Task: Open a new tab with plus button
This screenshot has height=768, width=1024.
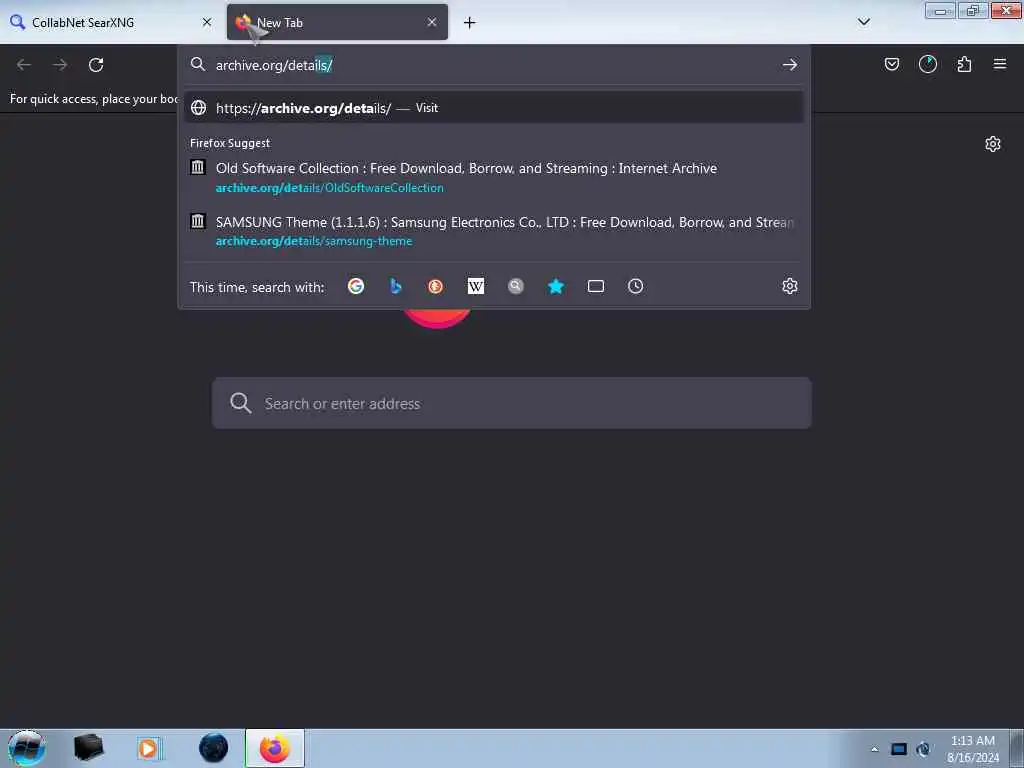Action: tap(470, 23)
